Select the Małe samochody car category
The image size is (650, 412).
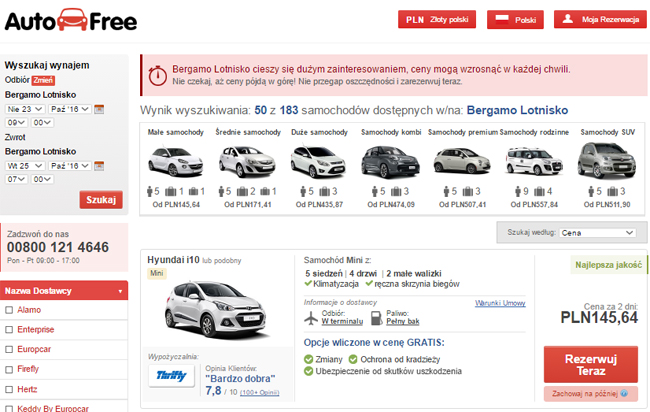pyautogui.click(x=176, y=168)
